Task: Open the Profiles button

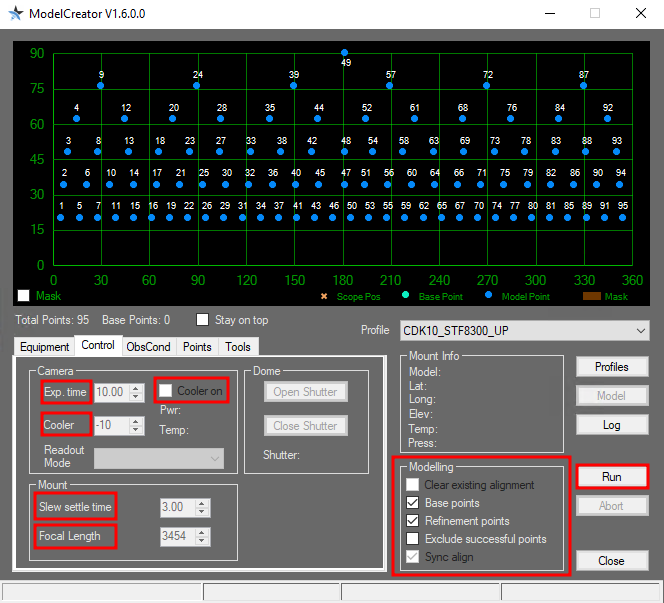Action: (x=611, y=367)
